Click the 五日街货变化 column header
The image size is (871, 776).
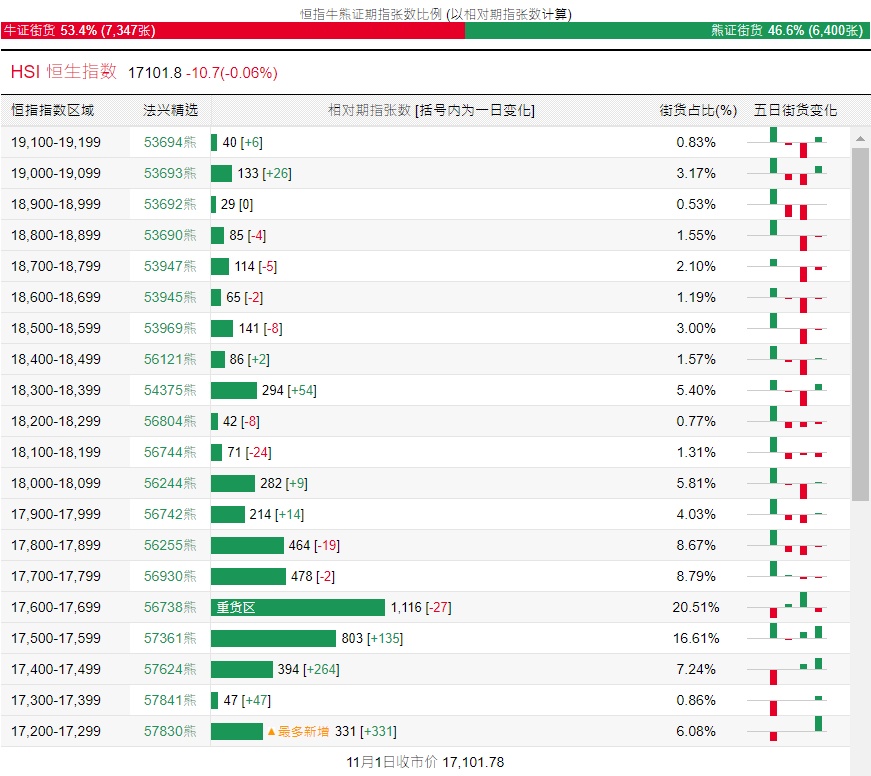[x=795, y=110]
